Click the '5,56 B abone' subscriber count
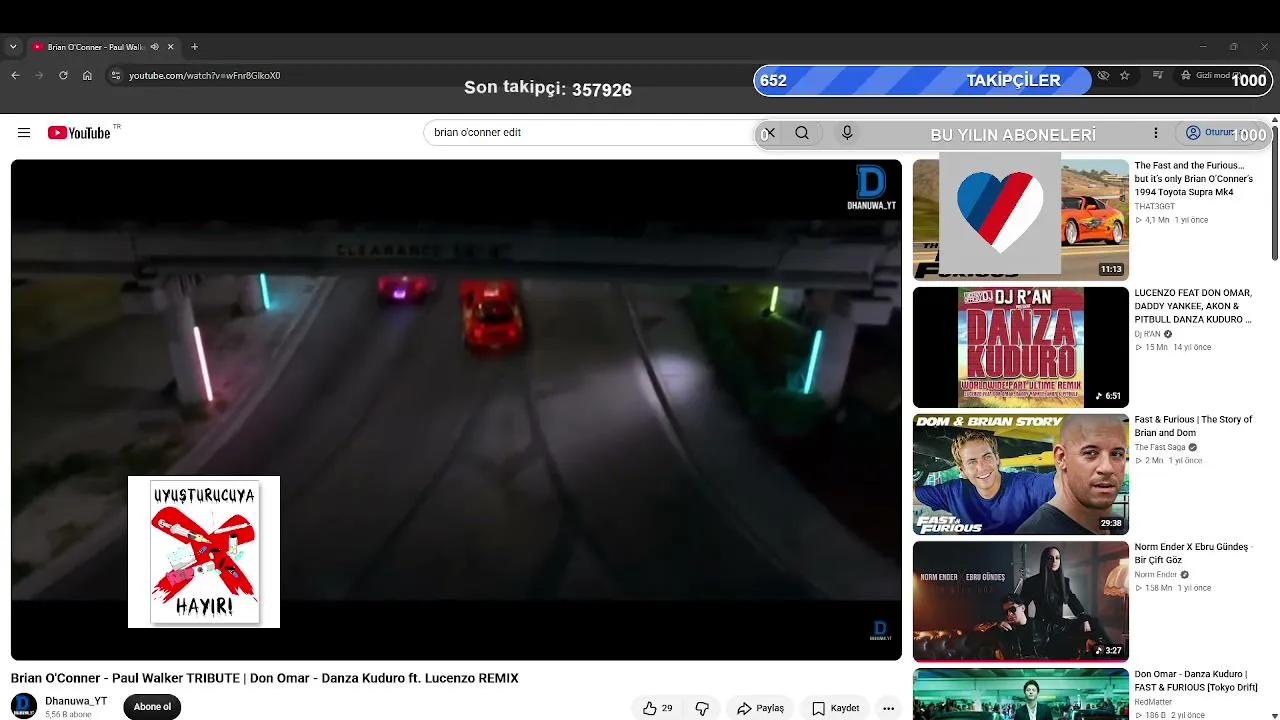Viewport: 1280px width, 720px height. click(68, 715)
